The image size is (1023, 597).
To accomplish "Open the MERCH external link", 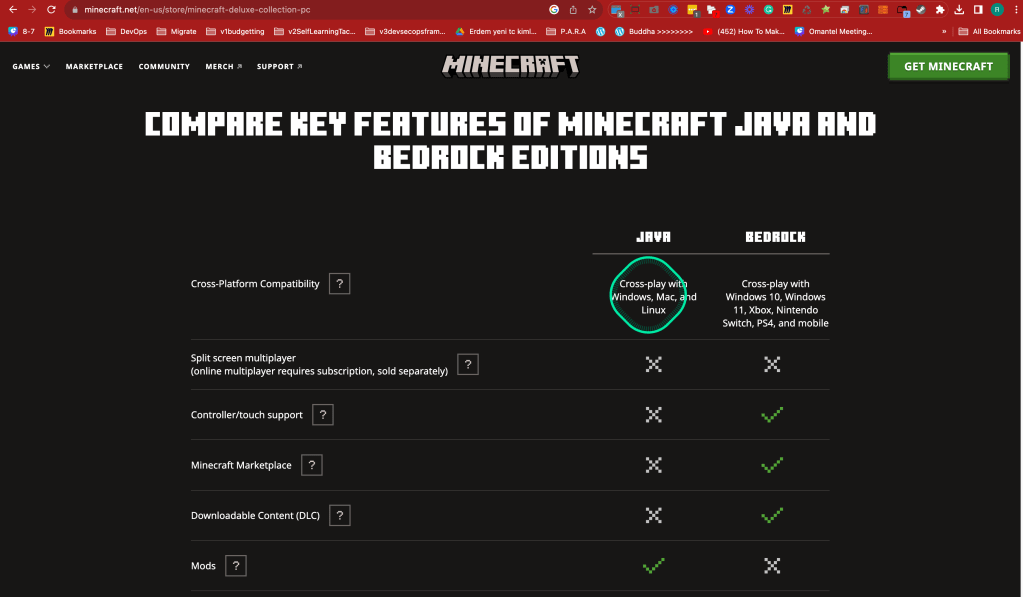I will [x=224, y=67].
